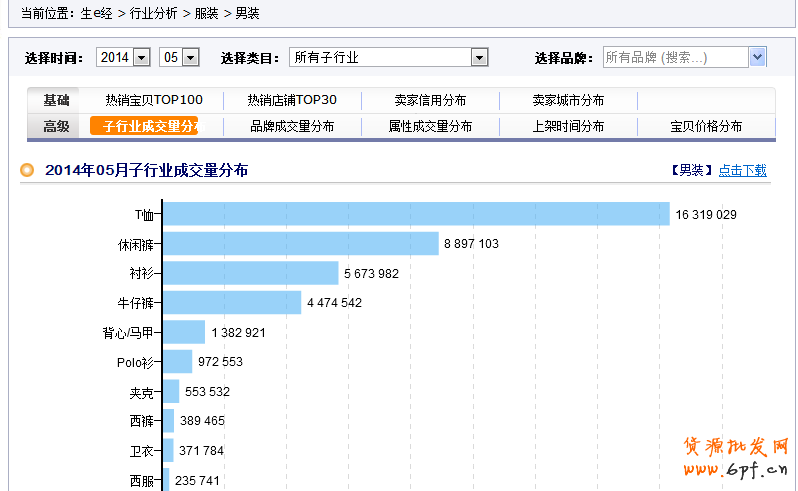
Task: Open the 热销宝贝TOP100 tab
Action: (154, 100)
